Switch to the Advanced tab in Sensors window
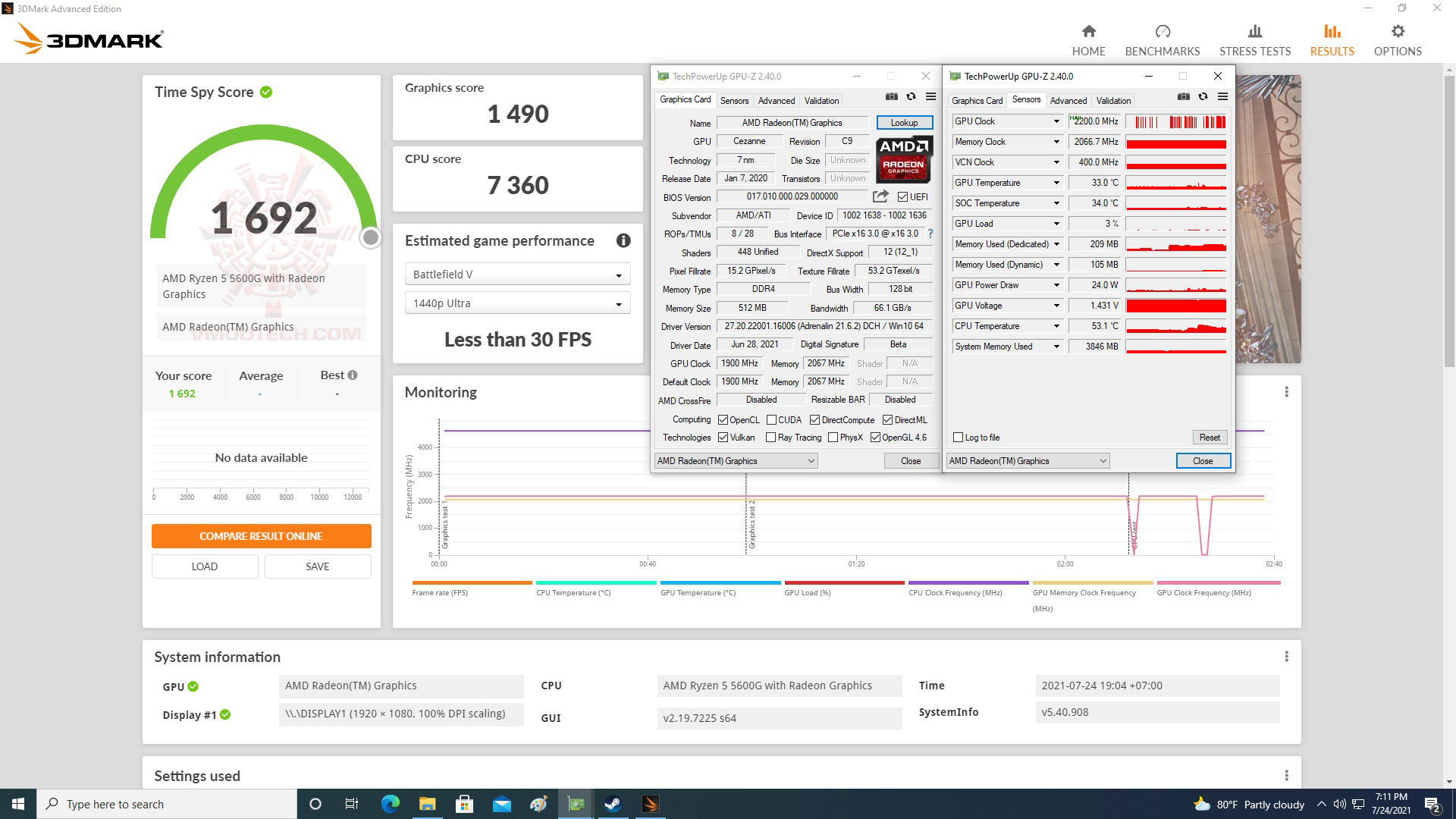 pos(1068,100)
